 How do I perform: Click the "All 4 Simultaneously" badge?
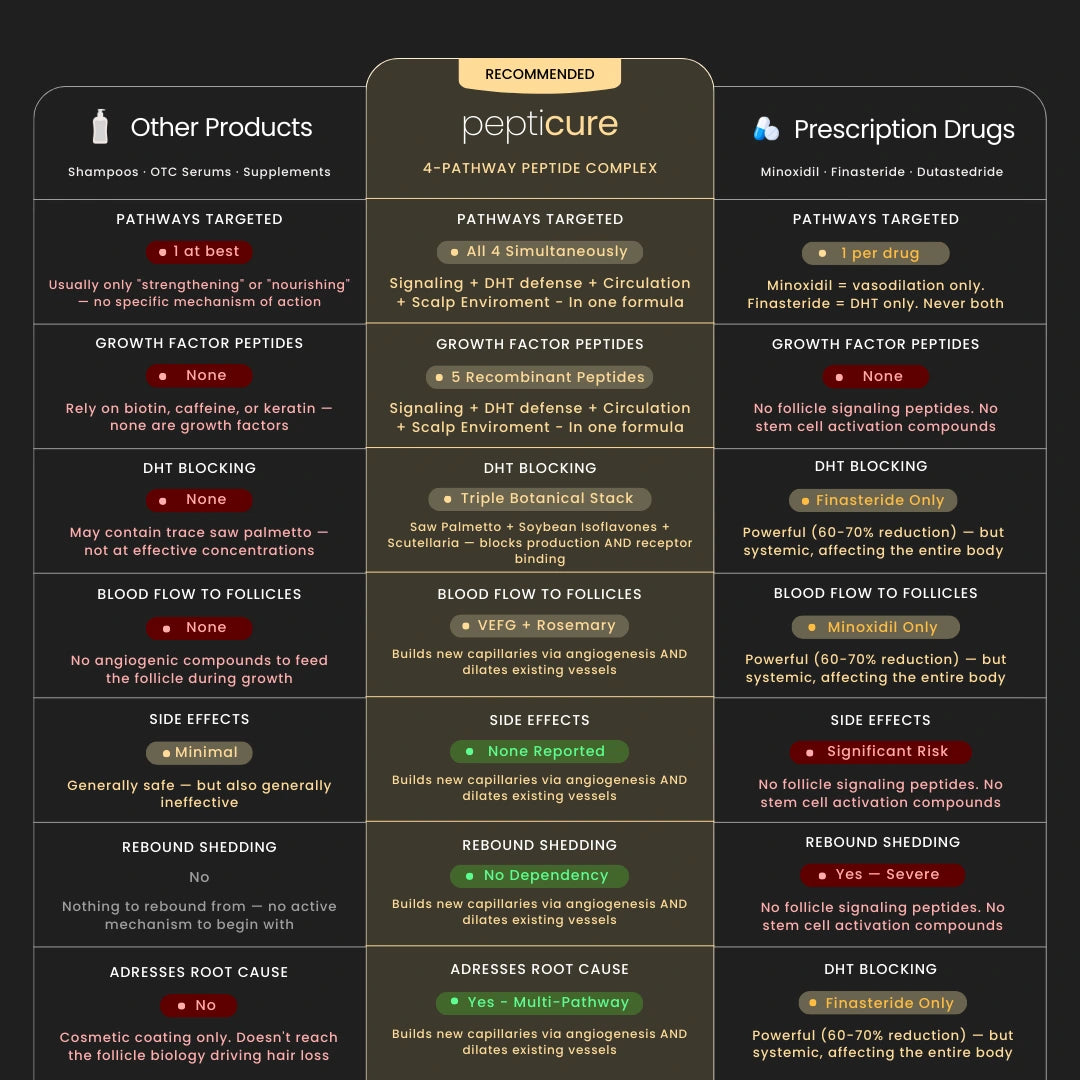pyautogui.click(x=540, y=252)
